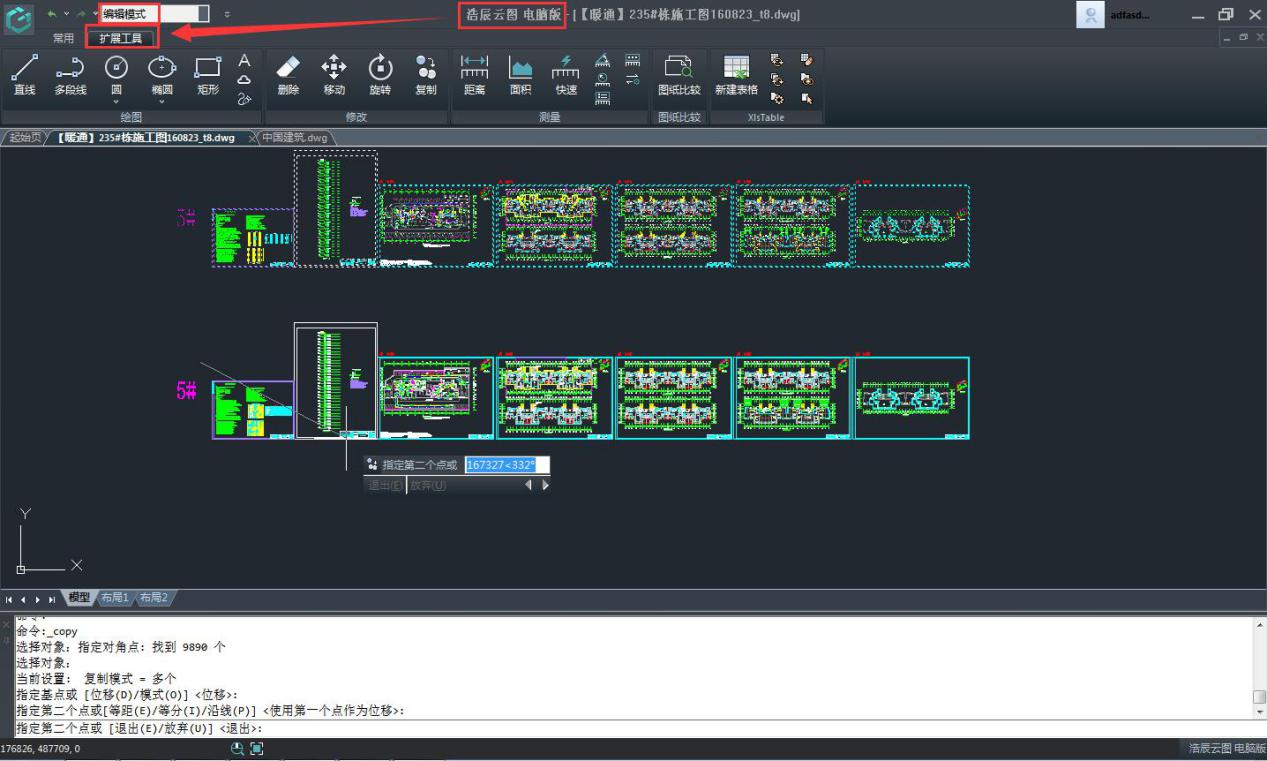Expand the 圆 circle options arrow
This screenshot has width=1267, height=761.
[116, 101]
